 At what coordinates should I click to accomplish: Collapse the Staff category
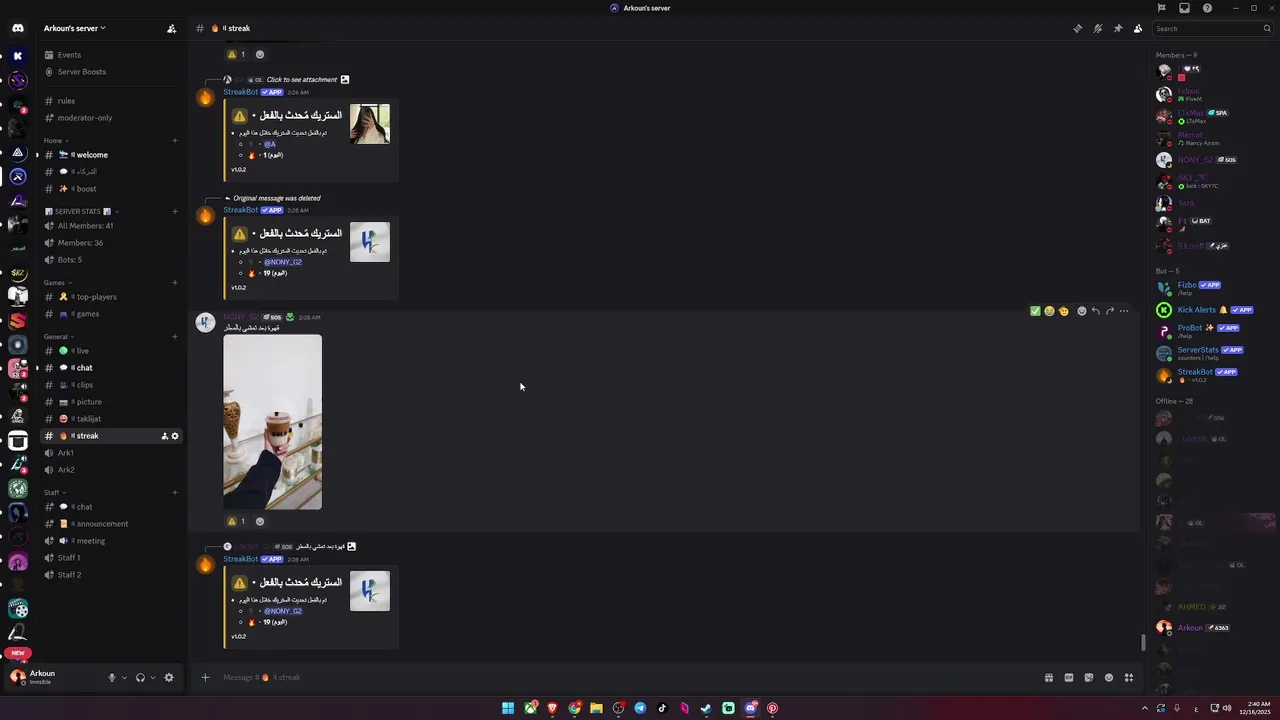coord(54,492)
